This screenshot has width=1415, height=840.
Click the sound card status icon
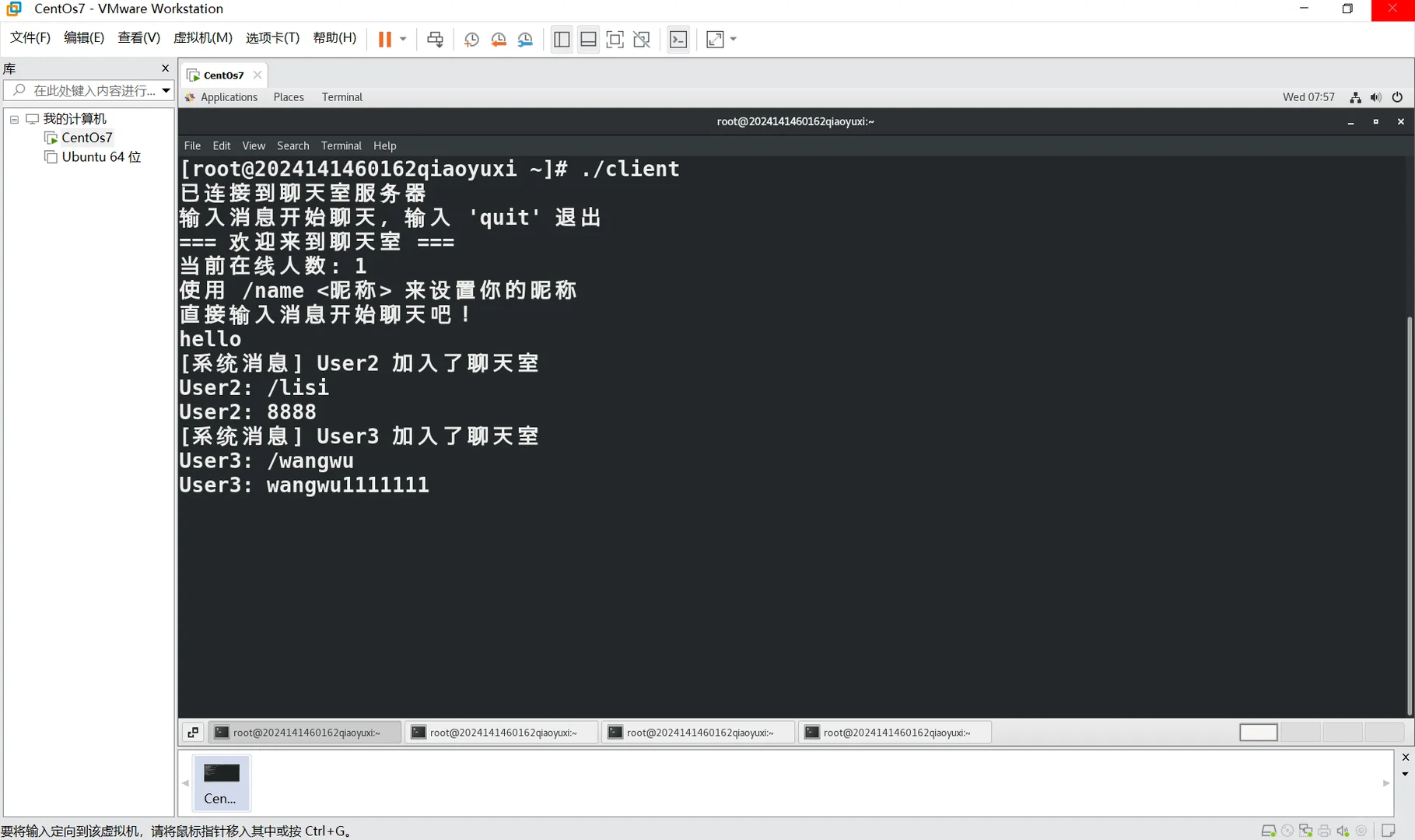tap(1343, 831)
